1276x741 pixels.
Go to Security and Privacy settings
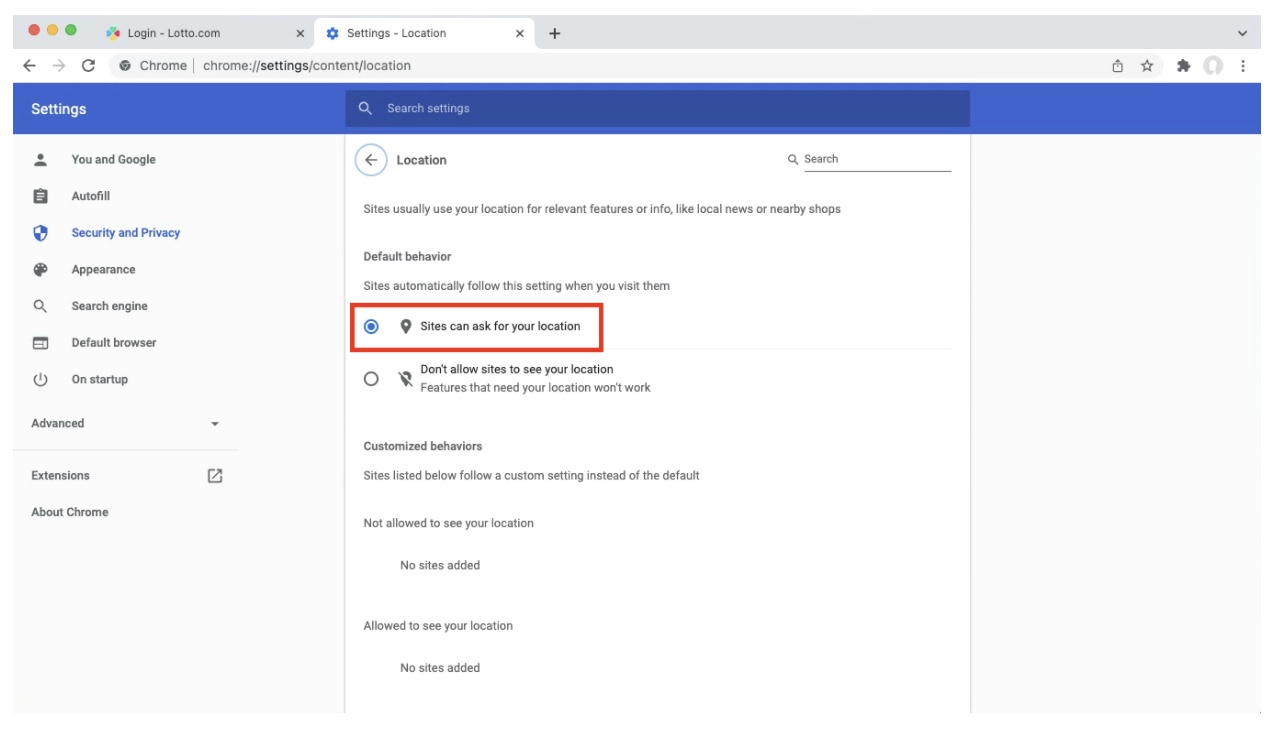pos(126,233)
